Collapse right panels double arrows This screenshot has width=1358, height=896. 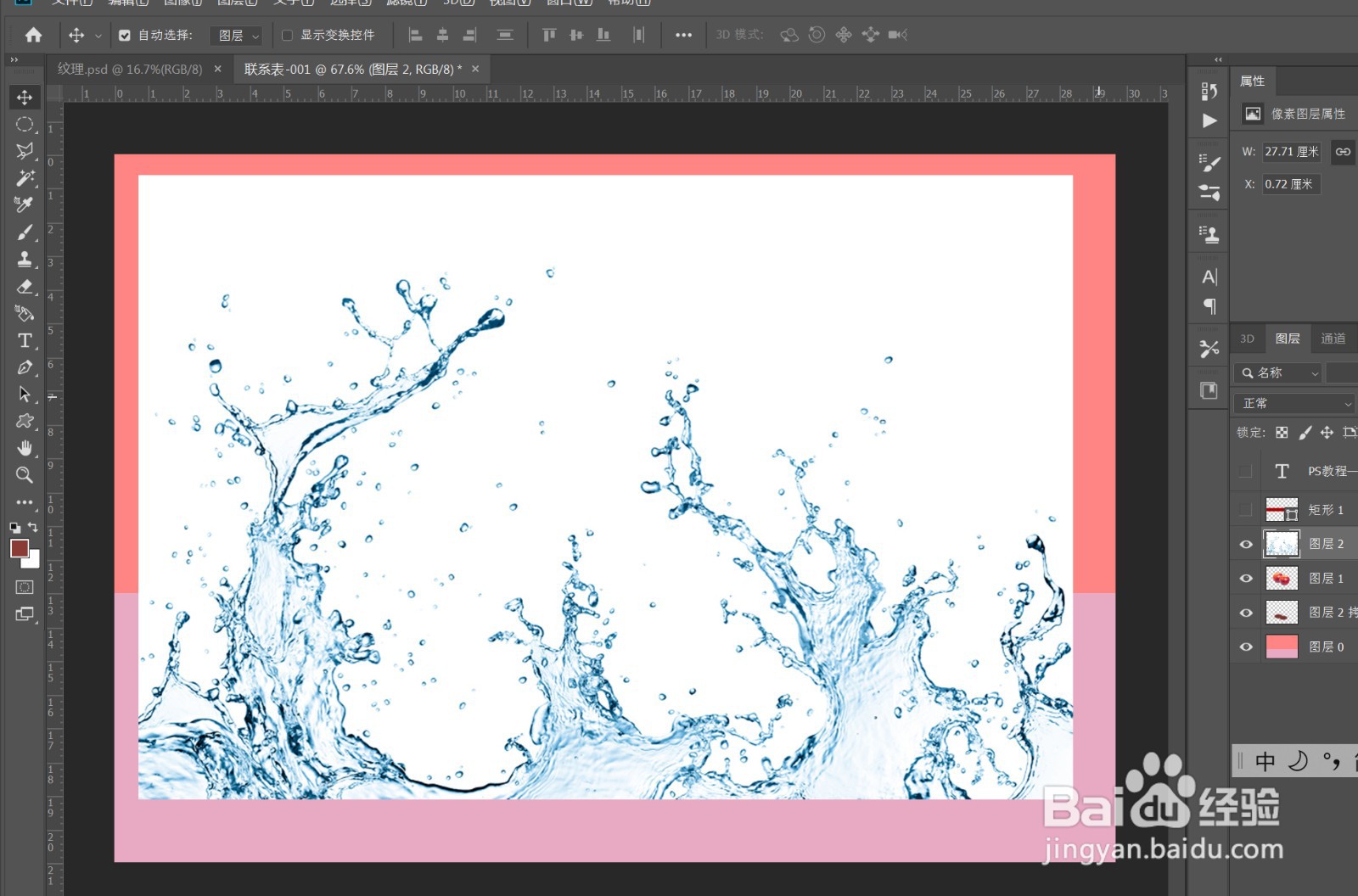click(1218, 59)
